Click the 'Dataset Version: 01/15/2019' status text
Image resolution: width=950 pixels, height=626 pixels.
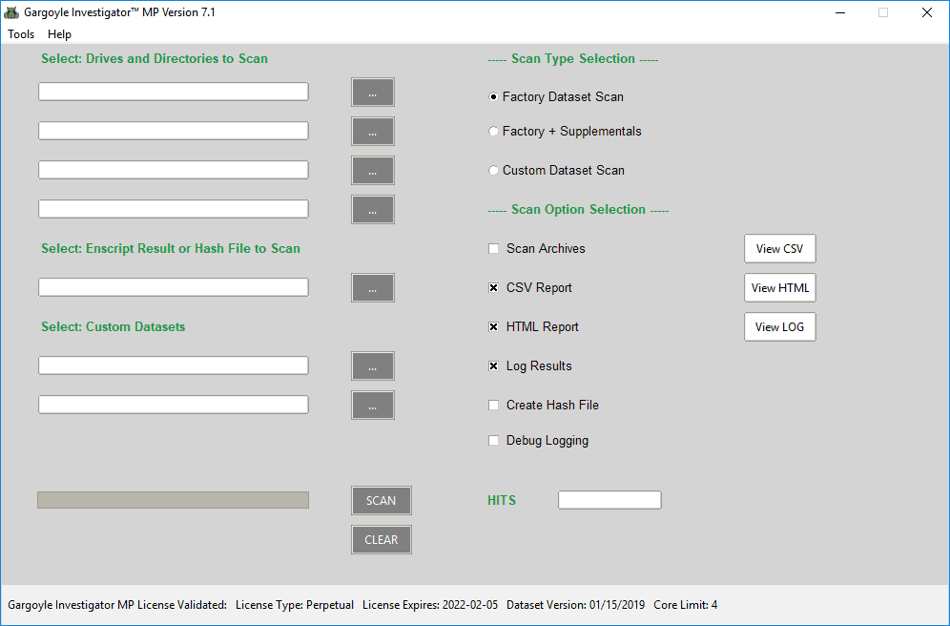click(576, 605)
